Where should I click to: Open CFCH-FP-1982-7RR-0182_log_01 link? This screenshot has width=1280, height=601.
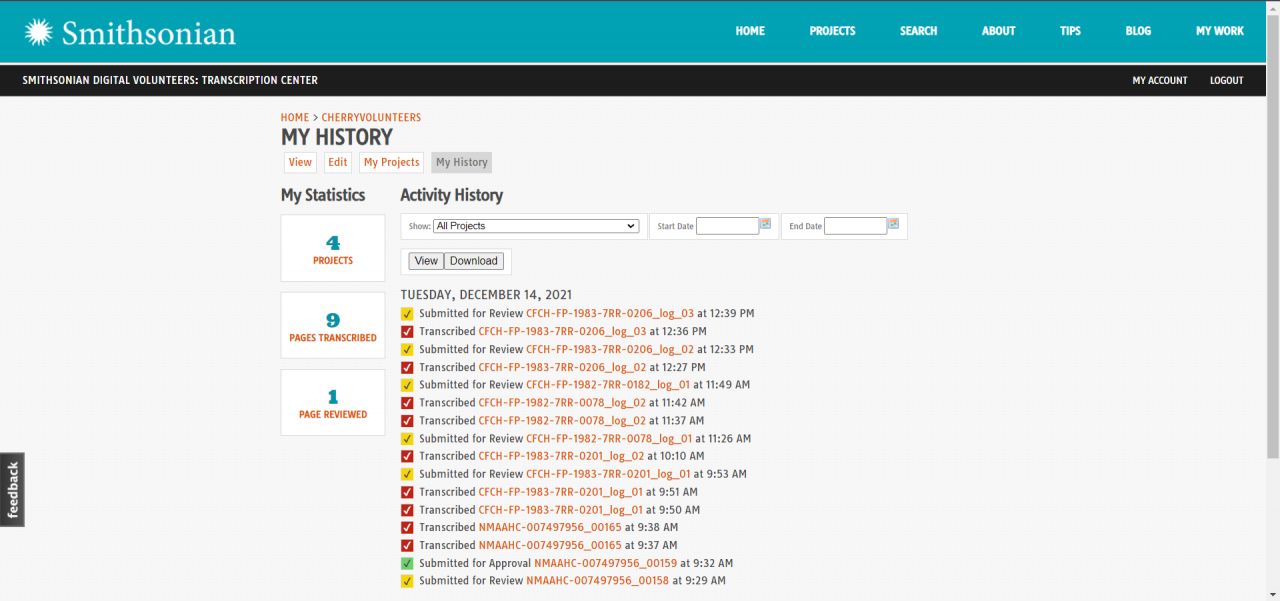(x=608, y=385)
